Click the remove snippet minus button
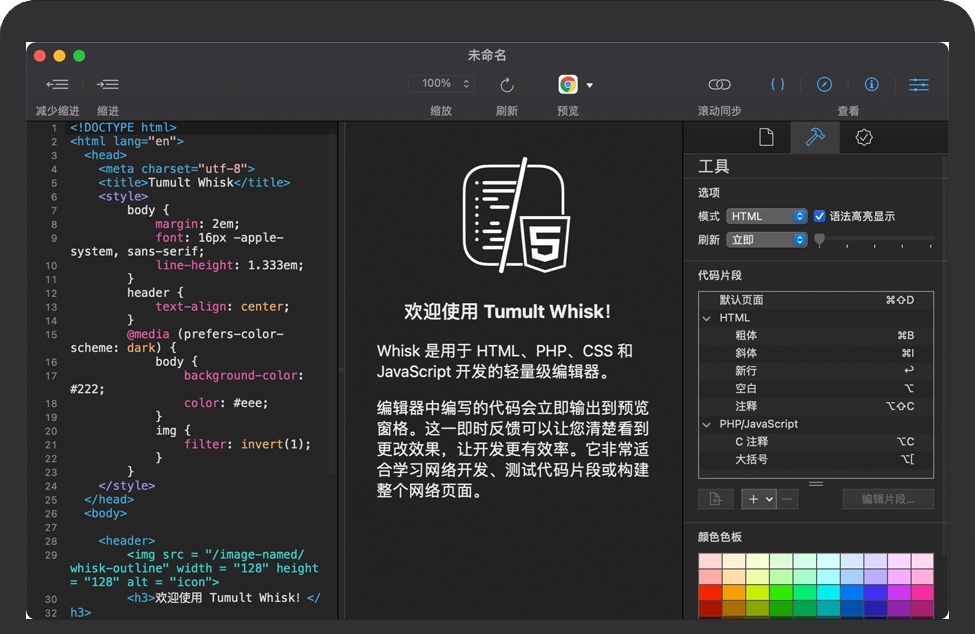 (x=789, y=499)
